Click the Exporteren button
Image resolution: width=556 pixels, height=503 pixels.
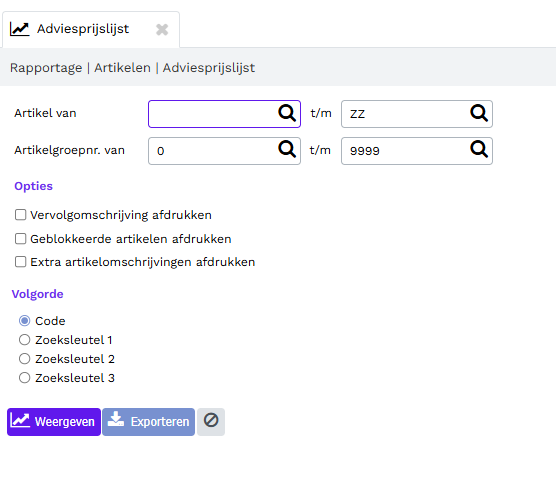[x=149, y=422]
